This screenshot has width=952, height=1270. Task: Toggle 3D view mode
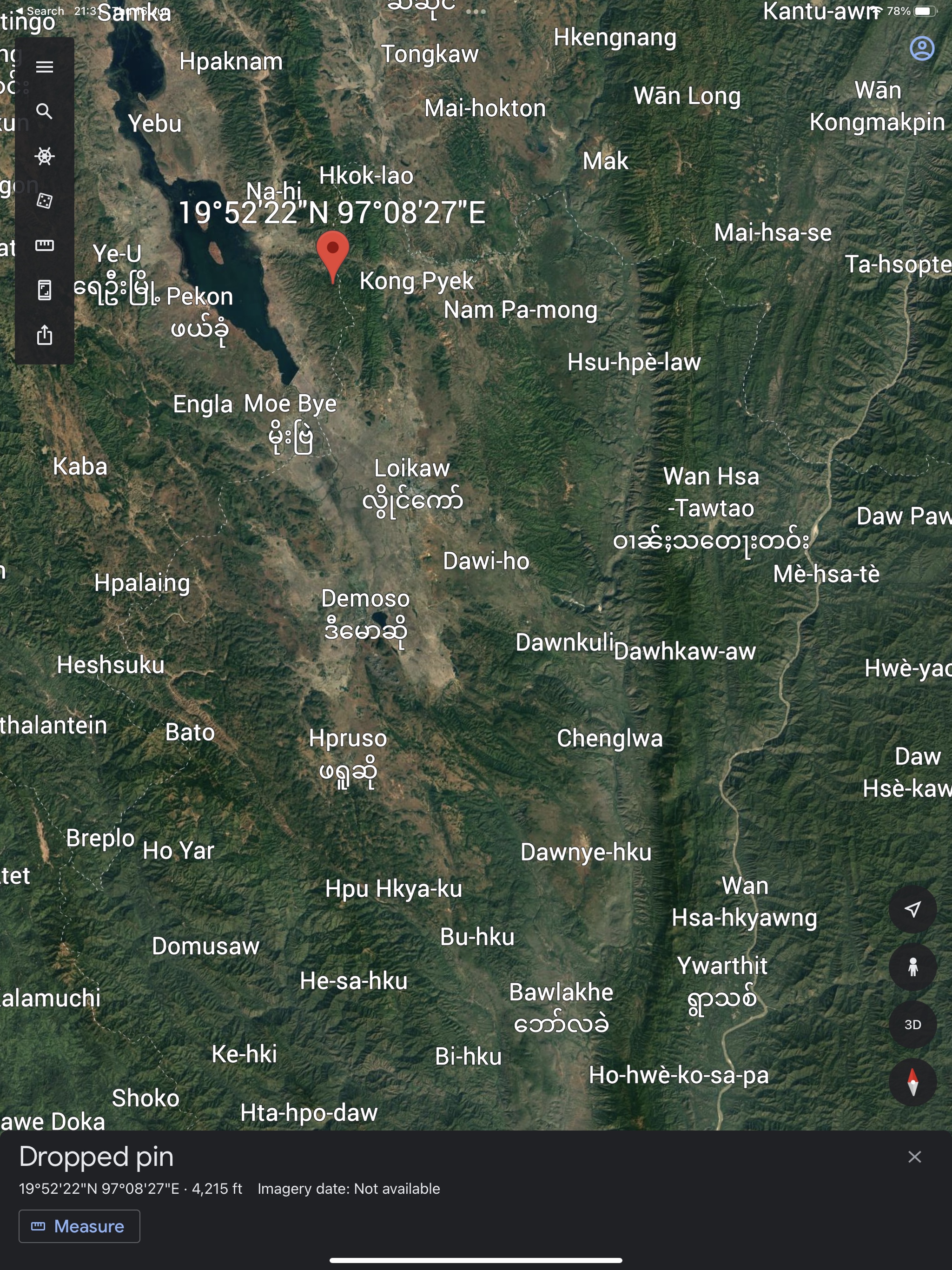912,1024
